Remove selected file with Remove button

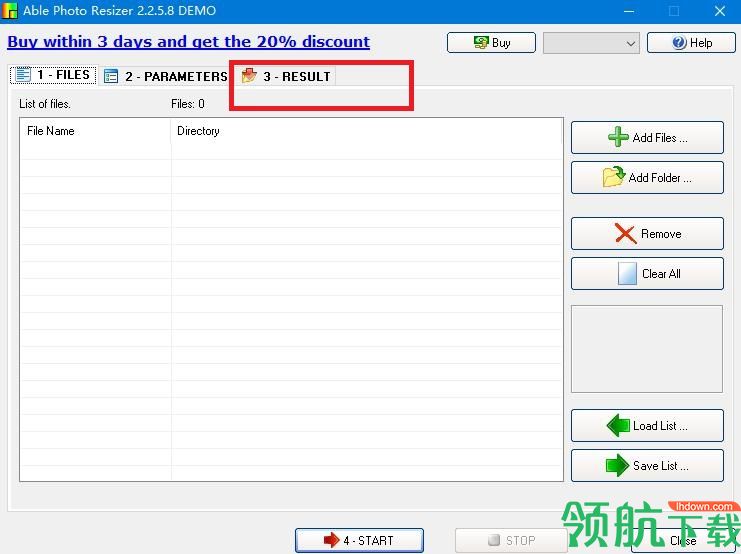point(647,234)
